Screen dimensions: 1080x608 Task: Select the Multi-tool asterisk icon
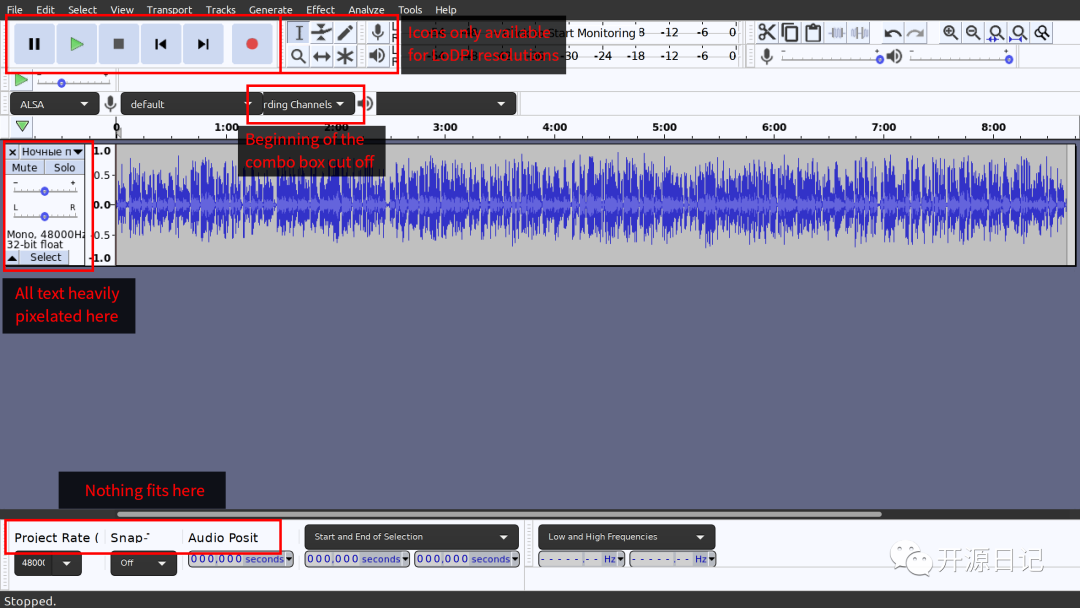[345, 56]
